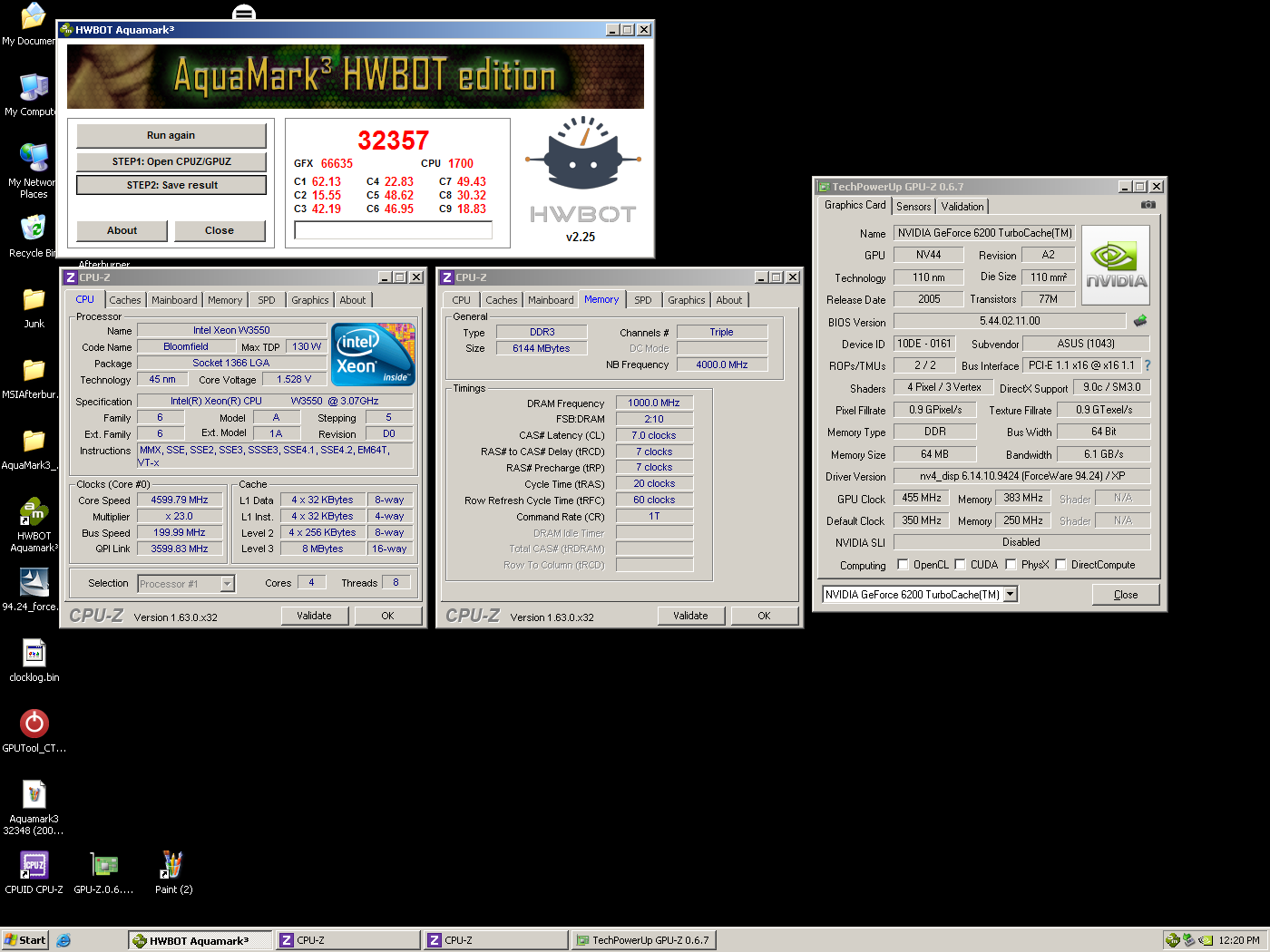Image resolution: width=1270 pixels, height=952 pixels.
Task: Open About tab in left CPU-Z window
Action: pyautogui.click(x=353, y=300)
